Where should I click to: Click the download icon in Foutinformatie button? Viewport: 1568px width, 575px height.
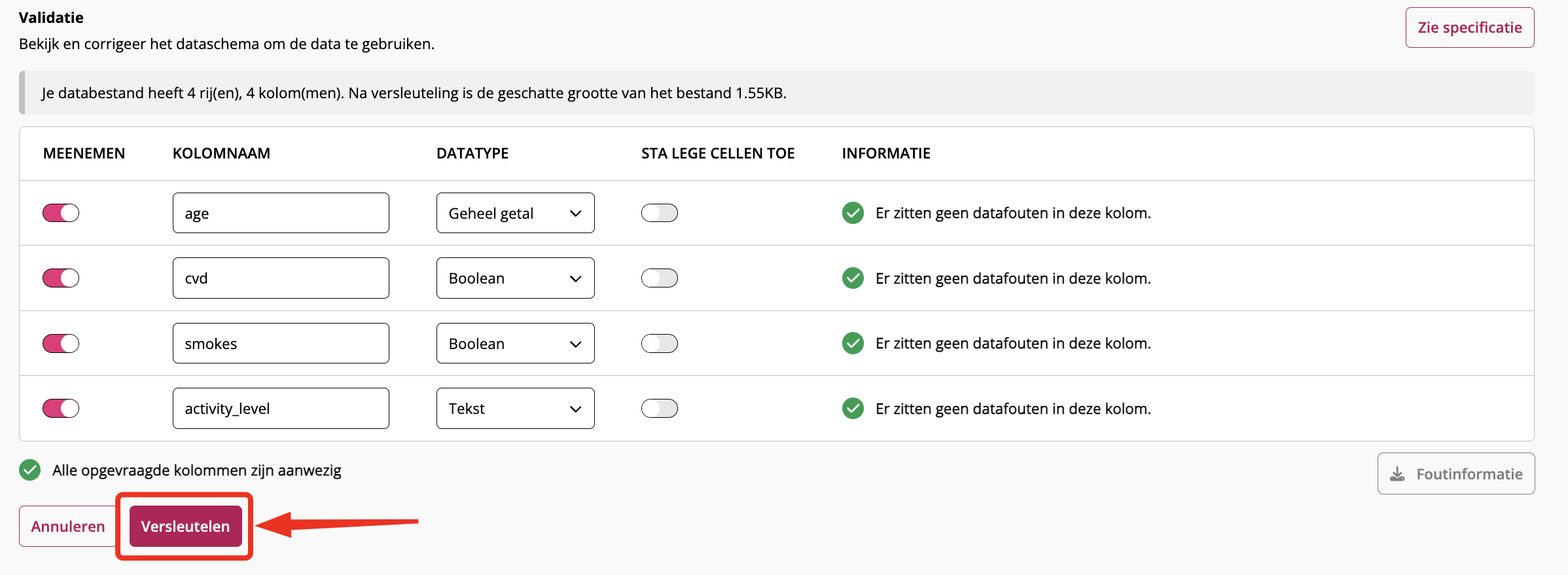coord(1397,474)
